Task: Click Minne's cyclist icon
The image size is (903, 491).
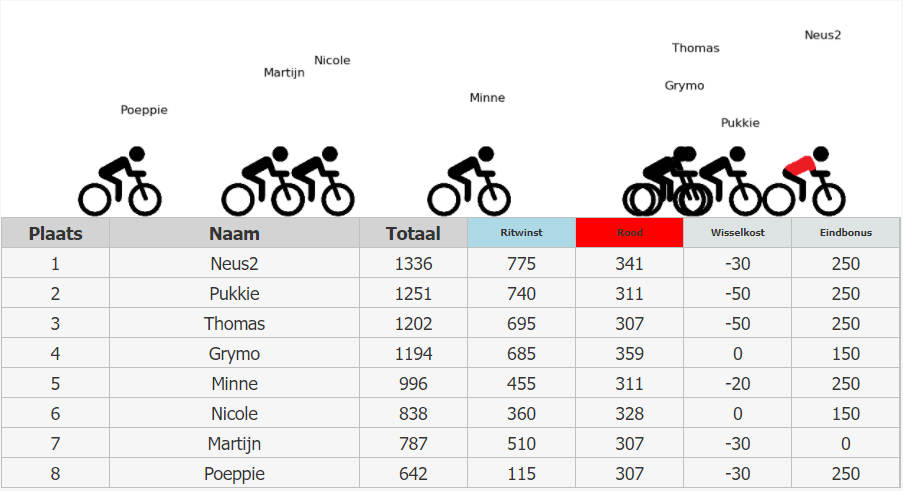Action: pyautogui.click(x=469, y=182)
